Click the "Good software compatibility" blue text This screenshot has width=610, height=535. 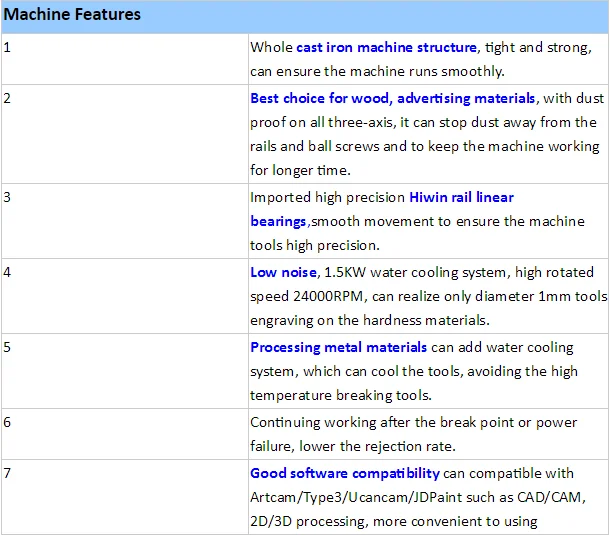(x=344, y=473)
